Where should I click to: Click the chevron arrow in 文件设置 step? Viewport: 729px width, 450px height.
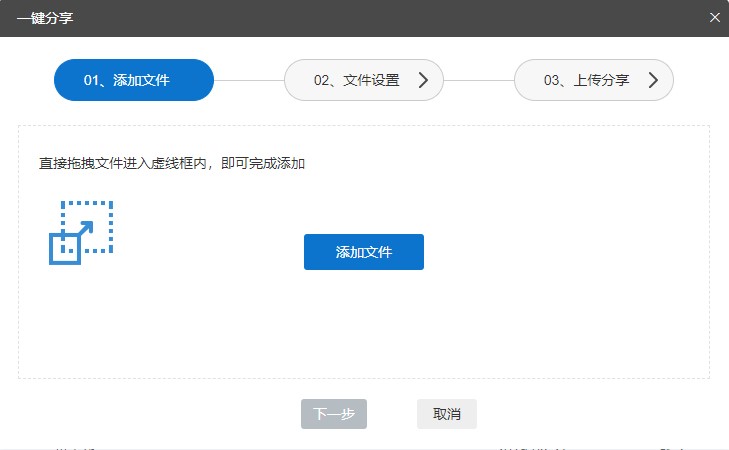point(423,80)
